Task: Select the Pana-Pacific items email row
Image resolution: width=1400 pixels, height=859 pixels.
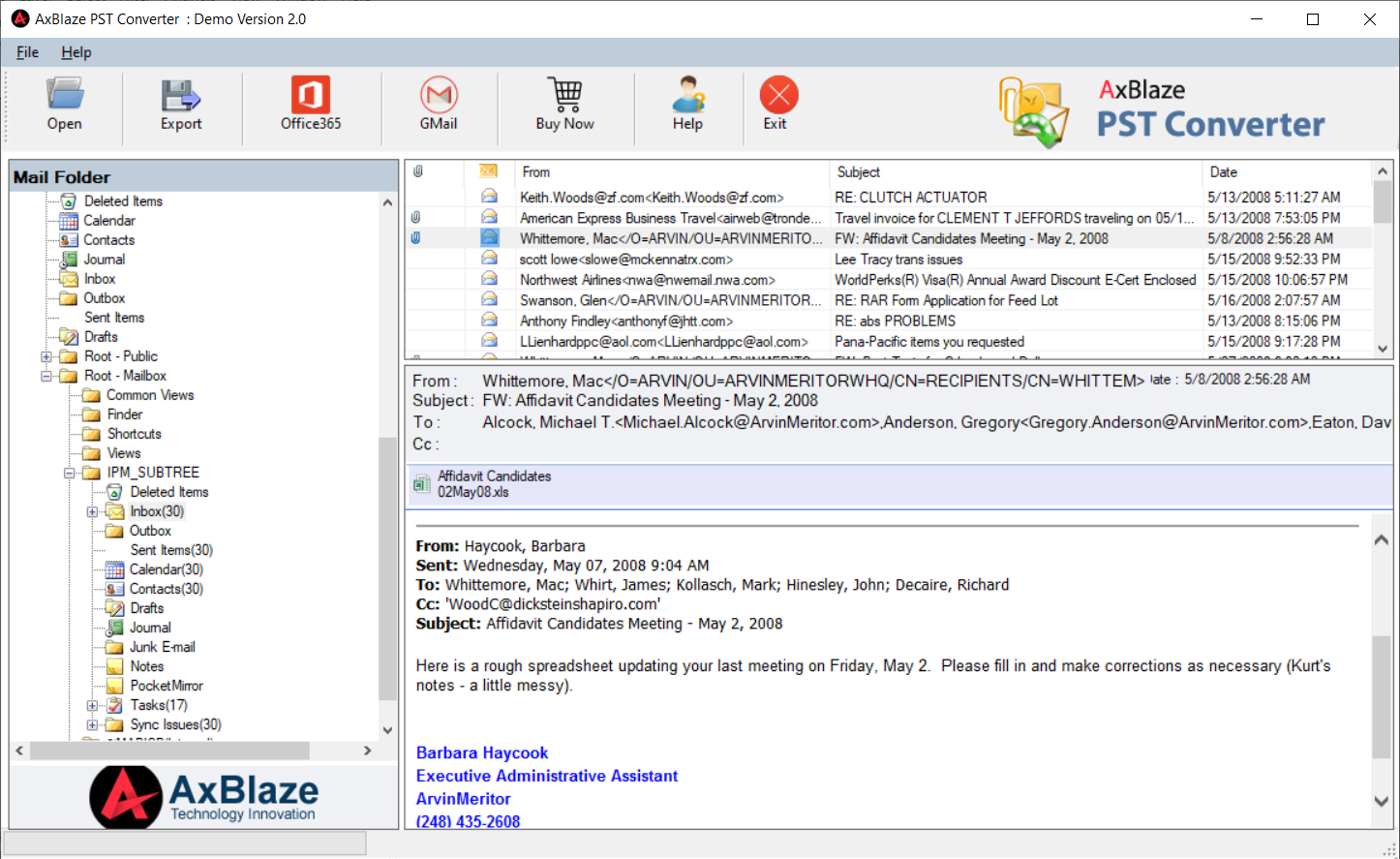Action: (889, 342)
